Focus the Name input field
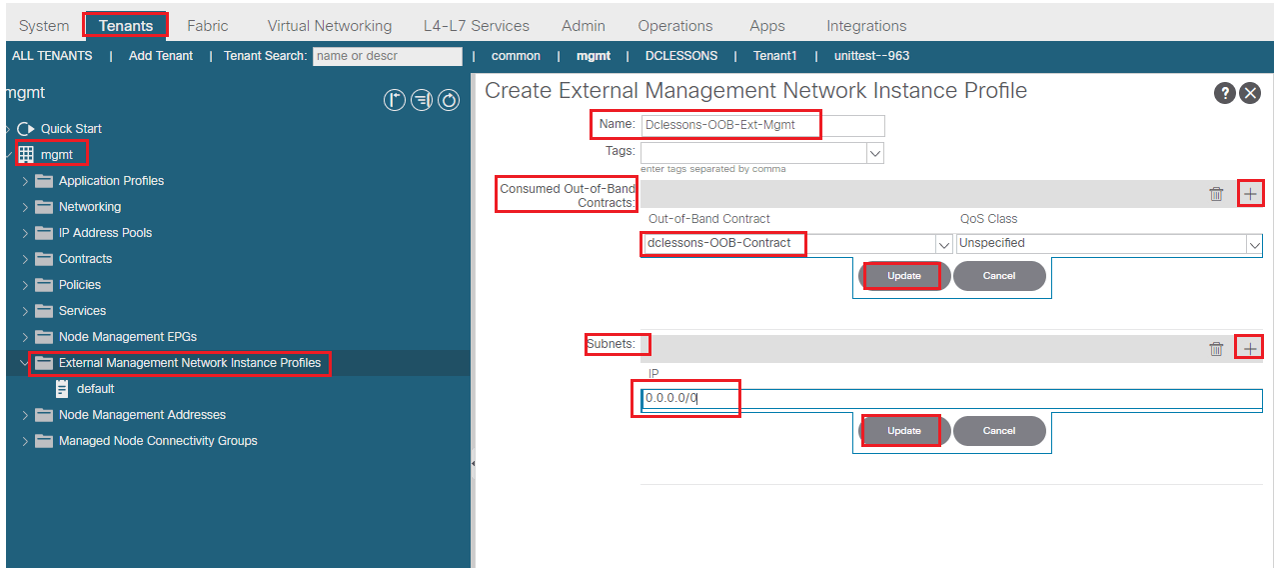Image resolution: width=1274 pixels, height=568 pixels. pos(762,126)
